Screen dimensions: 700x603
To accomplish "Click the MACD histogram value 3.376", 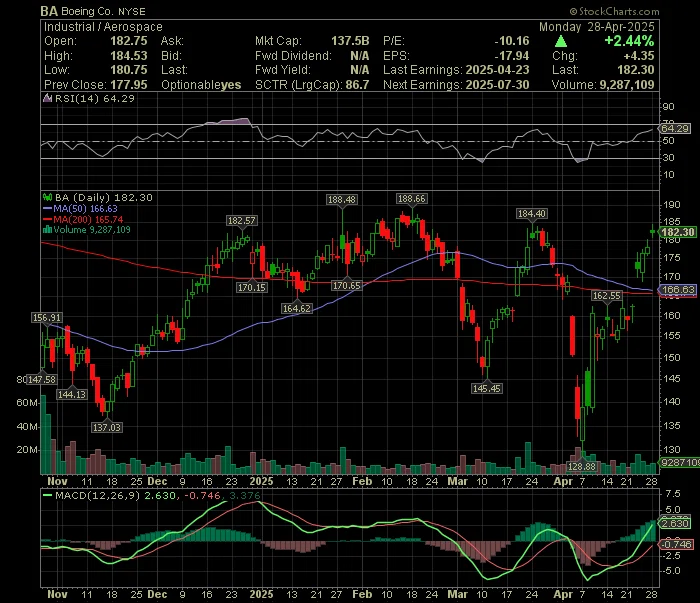I will pos(245,496).
